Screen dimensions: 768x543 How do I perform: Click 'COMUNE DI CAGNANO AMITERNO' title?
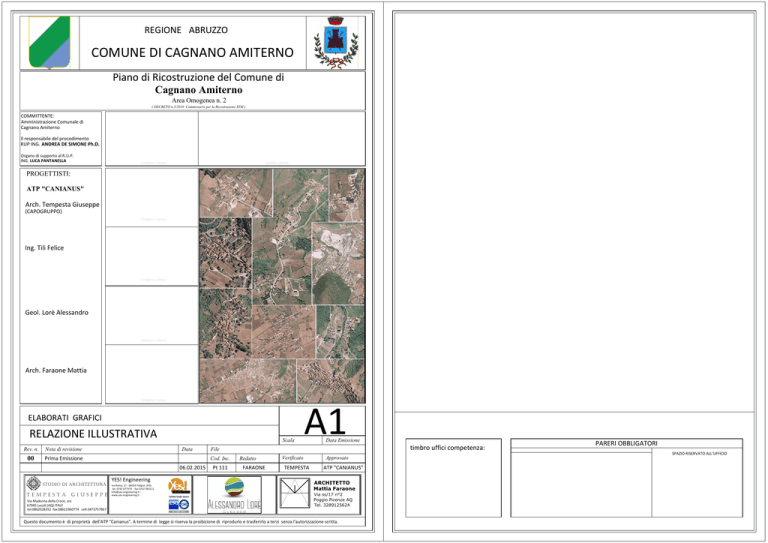(x=192, y=52)
